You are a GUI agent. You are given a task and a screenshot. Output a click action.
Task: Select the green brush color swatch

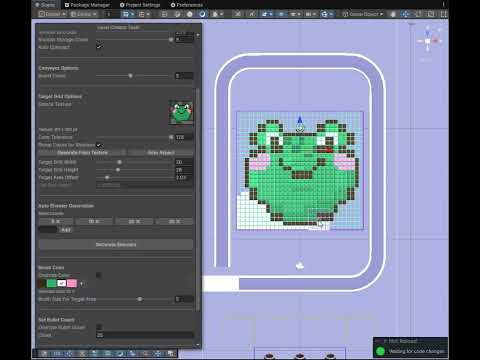click(51, 283)
